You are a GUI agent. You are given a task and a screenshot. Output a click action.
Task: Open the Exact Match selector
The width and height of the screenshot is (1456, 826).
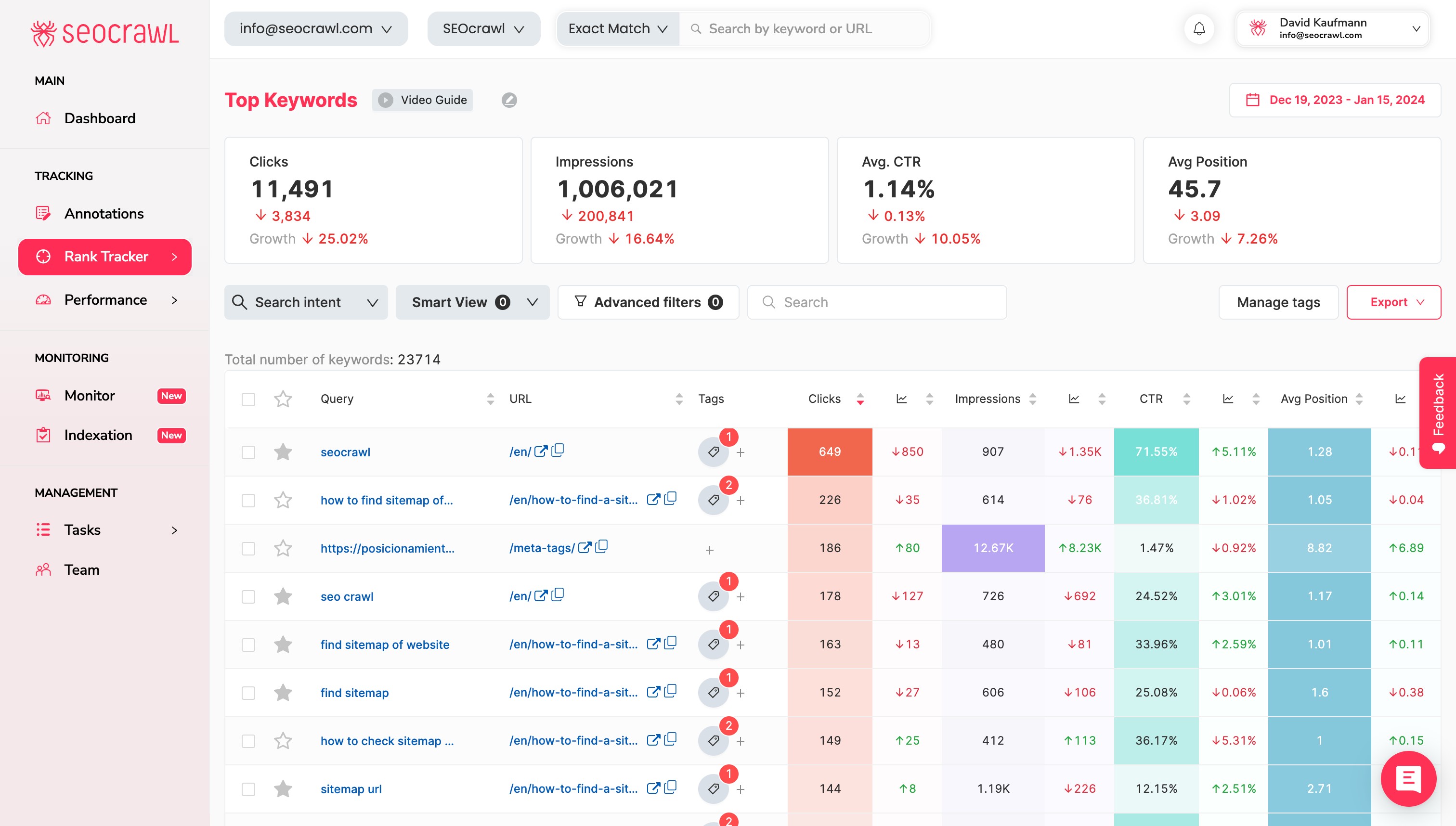[617, 29]
